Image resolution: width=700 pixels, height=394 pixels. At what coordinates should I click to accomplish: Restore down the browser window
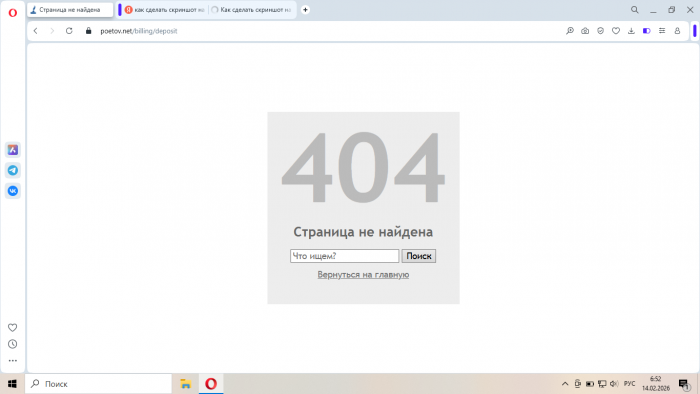[x=671, y=10]
